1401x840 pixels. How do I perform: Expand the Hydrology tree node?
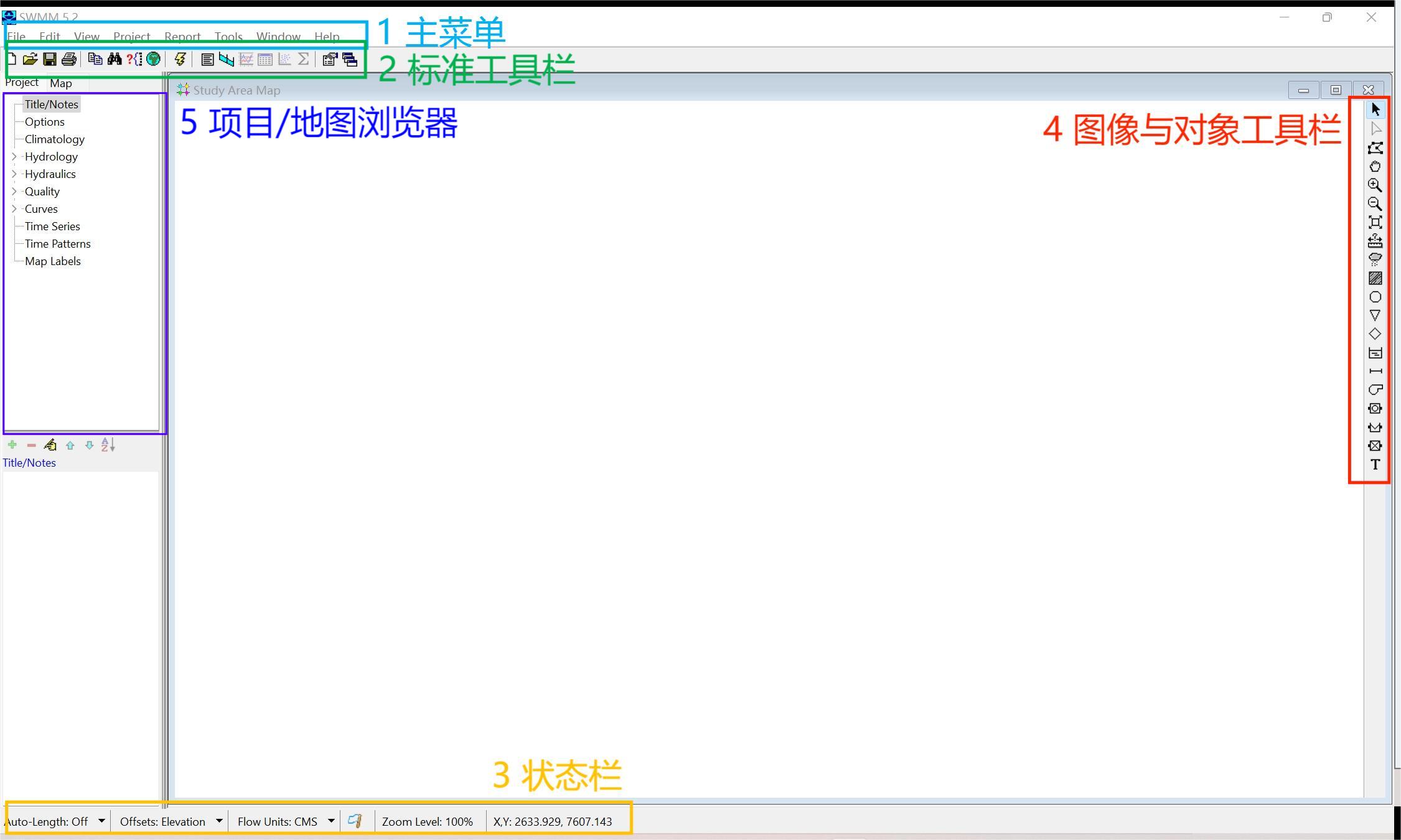tap(14, 157)
